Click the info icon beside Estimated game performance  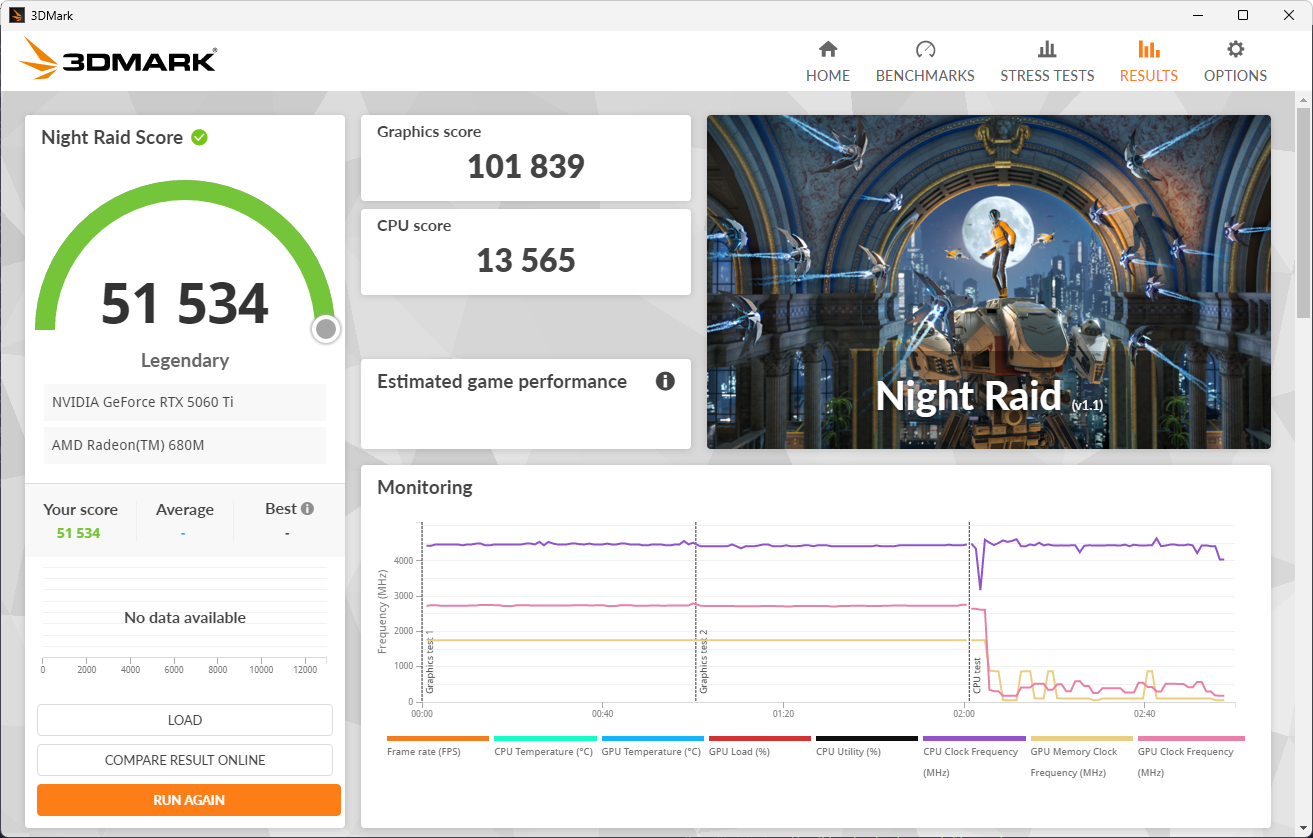665,381
